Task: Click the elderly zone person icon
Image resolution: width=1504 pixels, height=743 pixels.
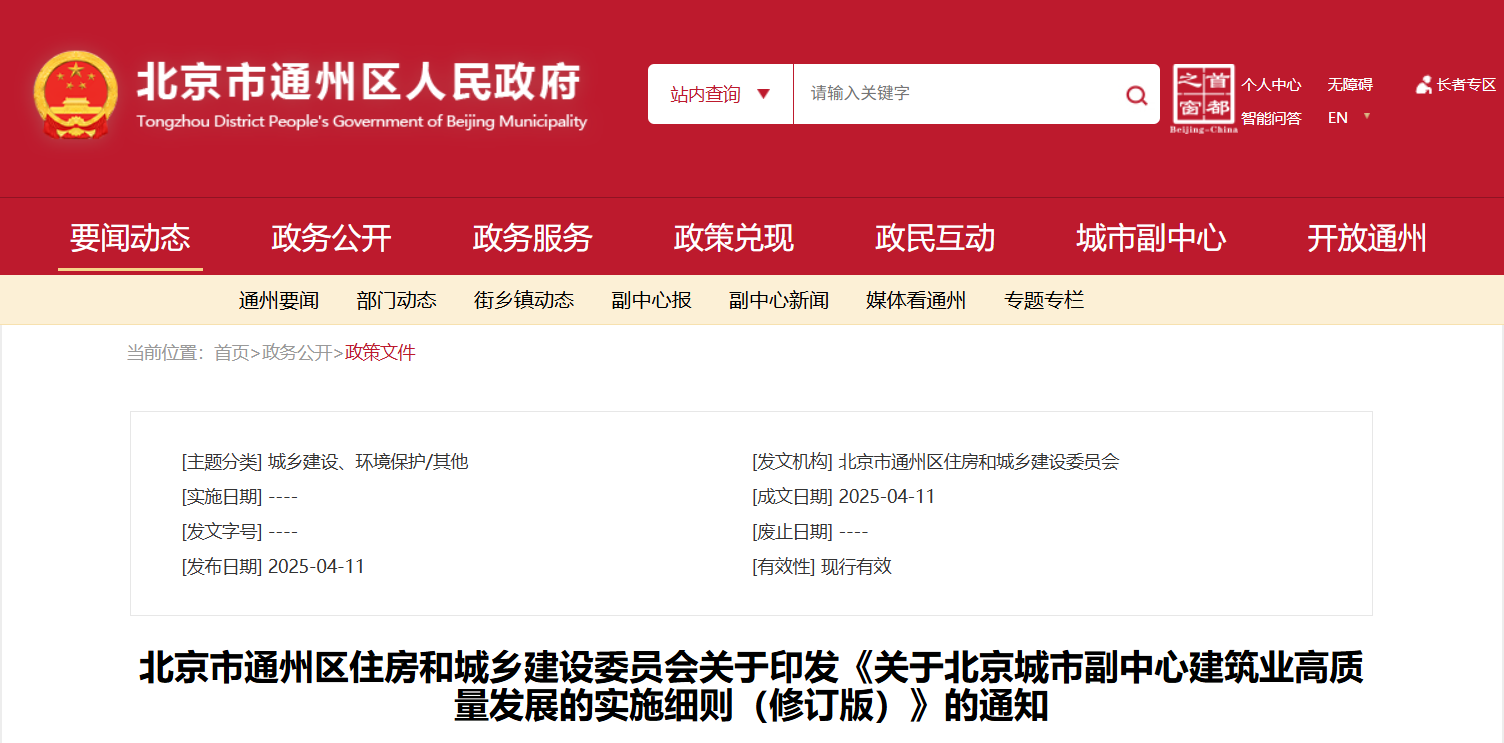Action: tap(1423, 86)
